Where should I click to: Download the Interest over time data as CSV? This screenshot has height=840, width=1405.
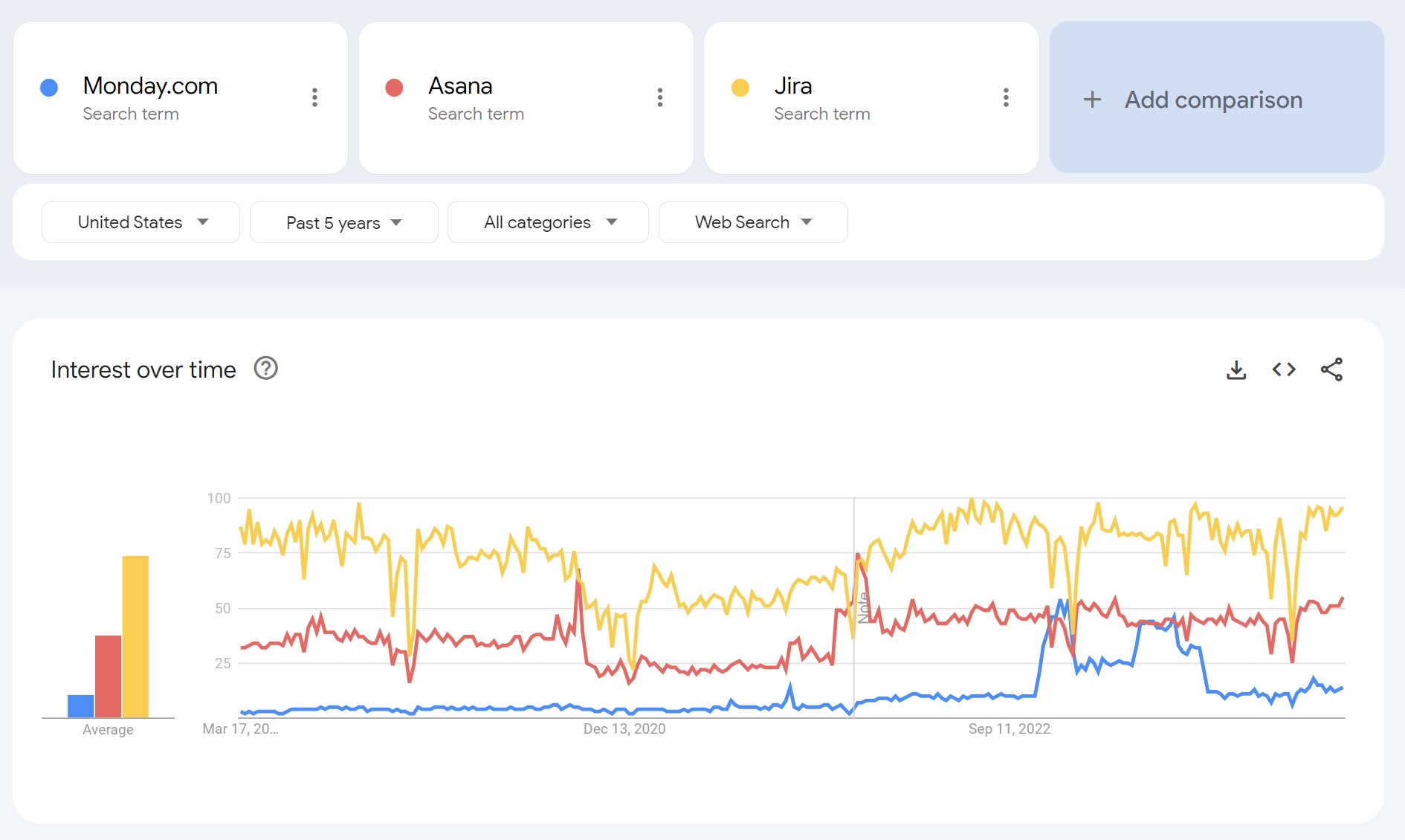pos(1236,369)
